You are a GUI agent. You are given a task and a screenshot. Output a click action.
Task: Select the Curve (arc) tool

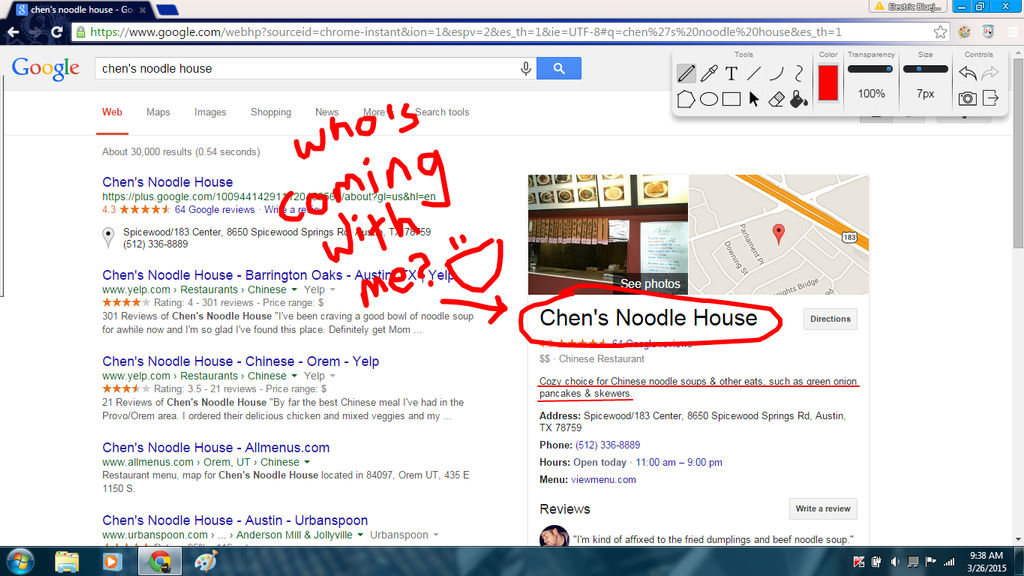(x=776, y=73)
